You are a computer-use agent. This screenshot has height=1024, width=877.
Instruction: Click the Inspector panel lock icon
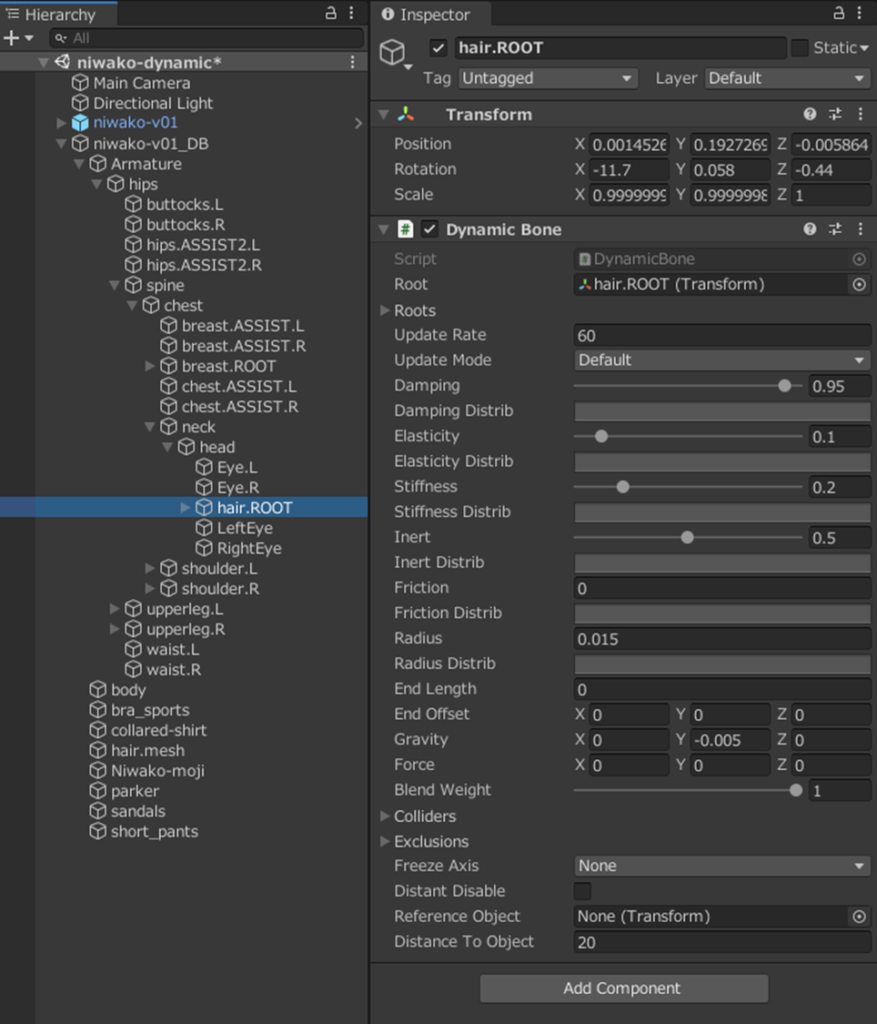click(x=840, y=14)
